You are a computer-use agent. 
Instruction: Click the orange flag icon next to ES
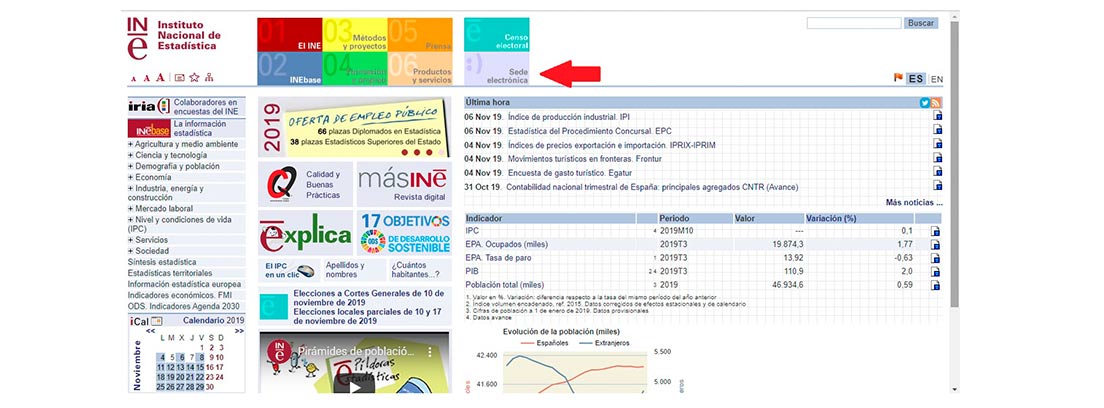click(898, 78)
